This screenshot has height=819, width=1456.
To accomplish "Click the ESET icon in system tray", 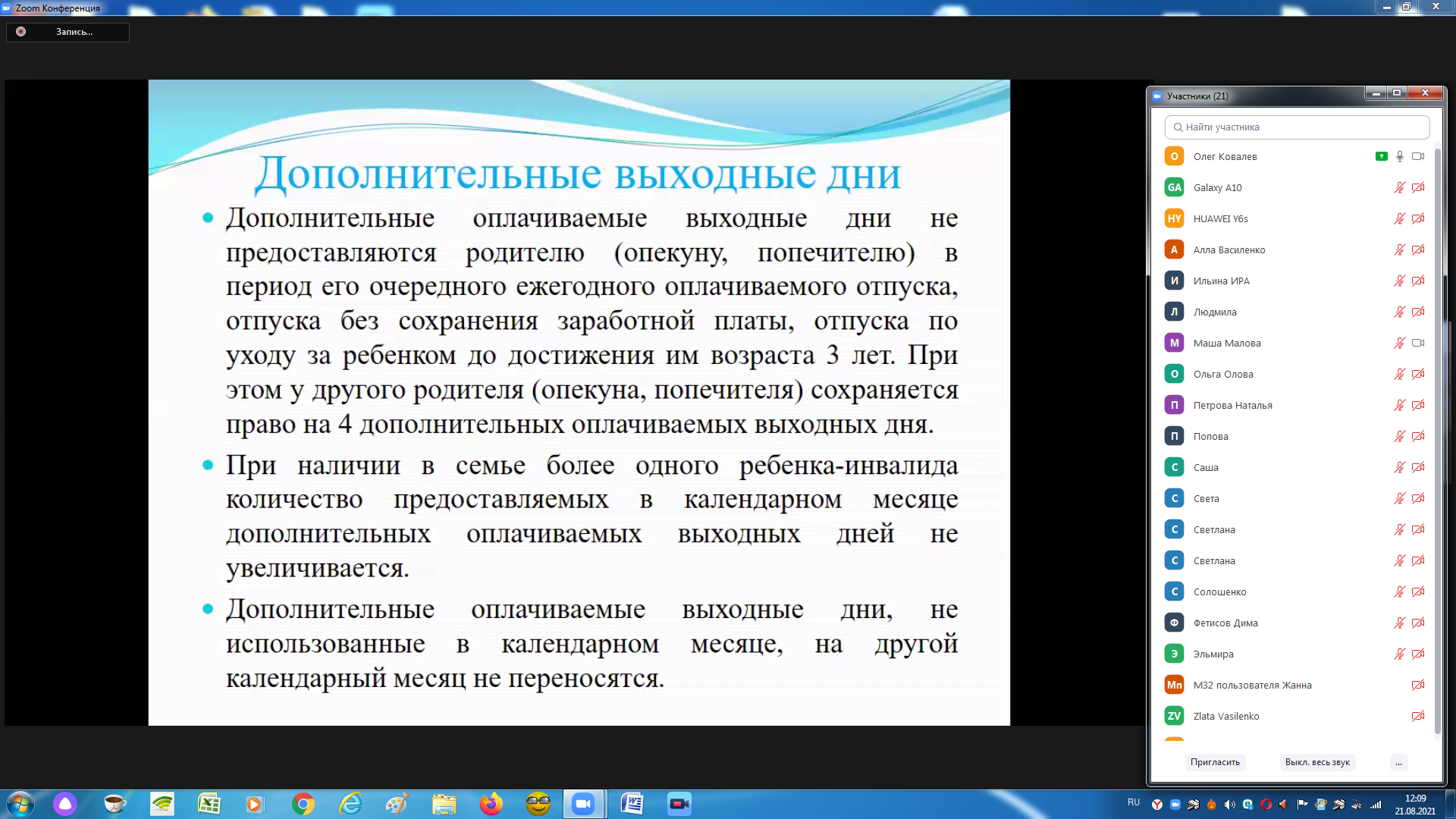I will (1247, 805).
